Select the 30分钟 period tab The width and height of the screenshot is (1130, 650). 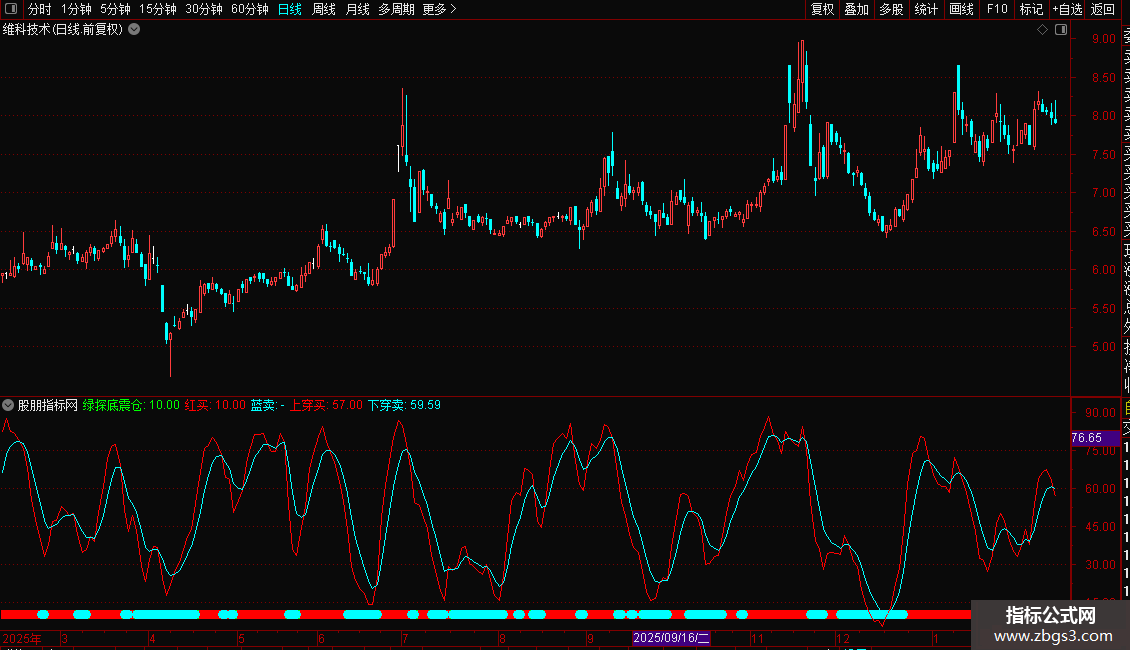(204, 9)
